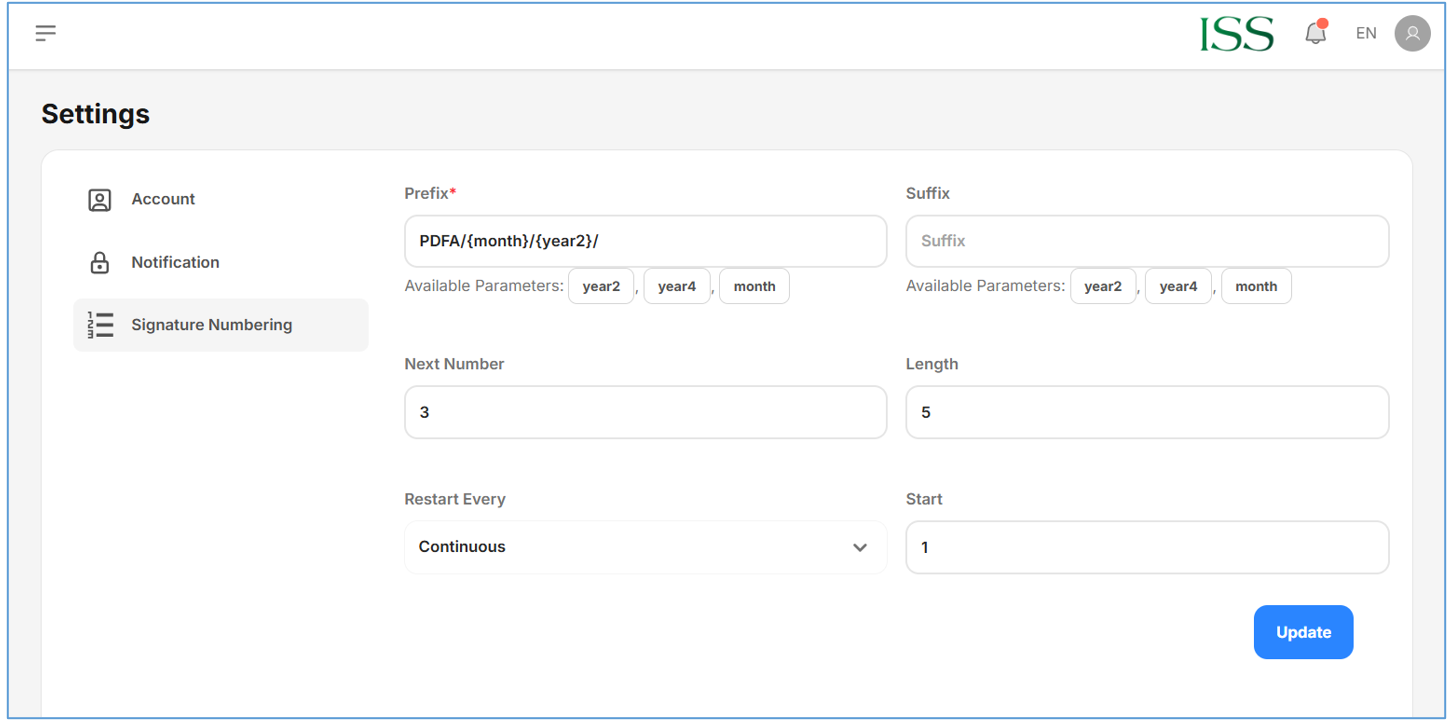1452x722 pixels.
Task: Click the Account person icon
Action: pos(100,200)
